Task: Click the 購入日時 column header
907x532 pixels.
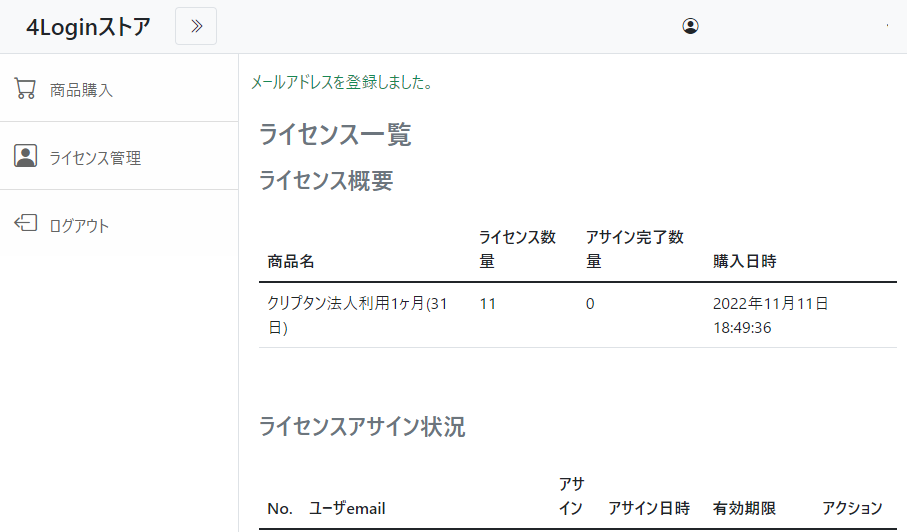Action: click(744, 261)
